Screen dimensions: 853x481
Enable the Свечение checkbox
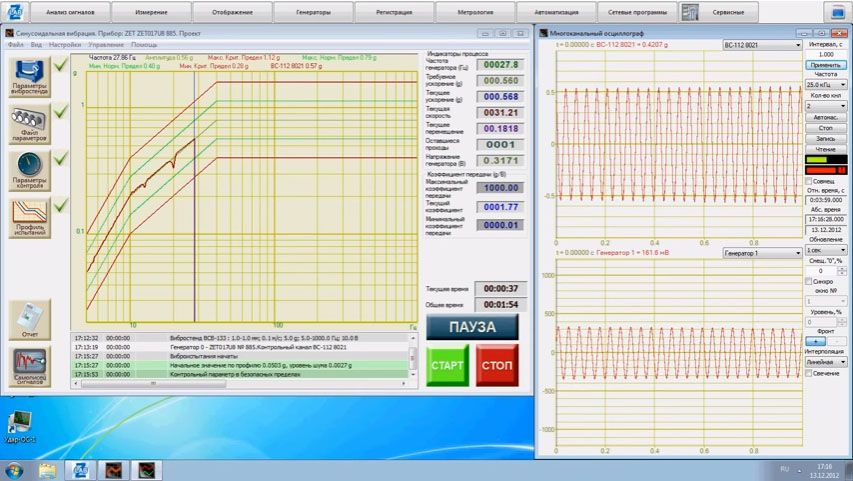tap(808, 373)
